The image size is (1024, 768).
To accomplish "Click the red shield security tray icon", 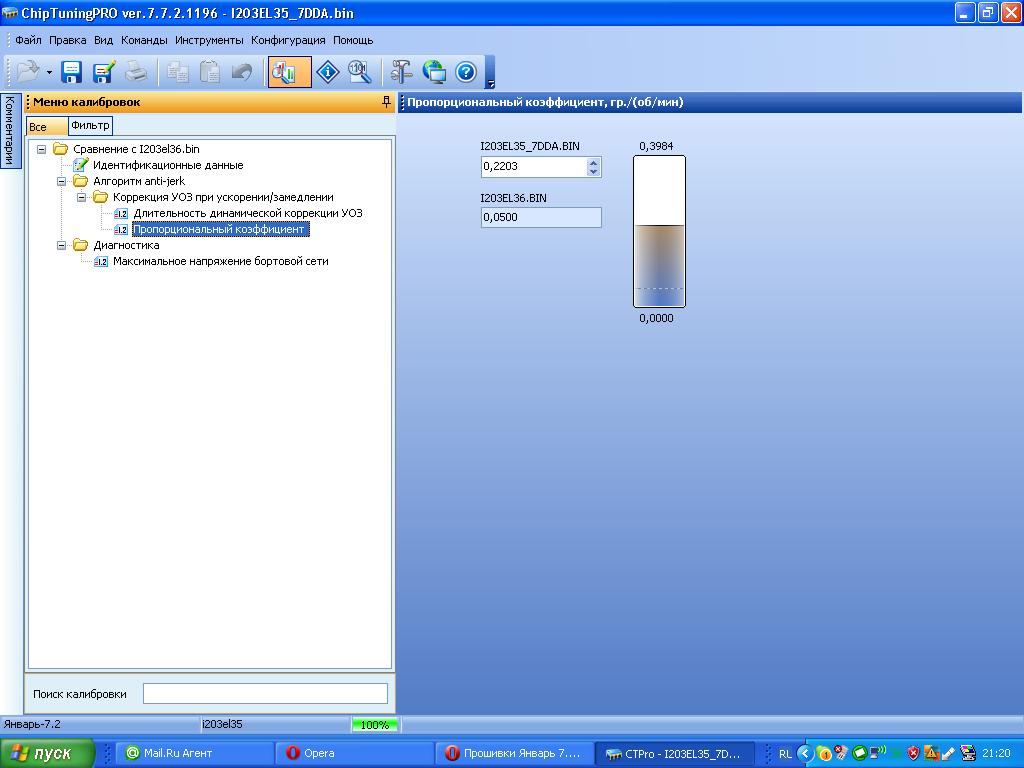I will (914, 754).
